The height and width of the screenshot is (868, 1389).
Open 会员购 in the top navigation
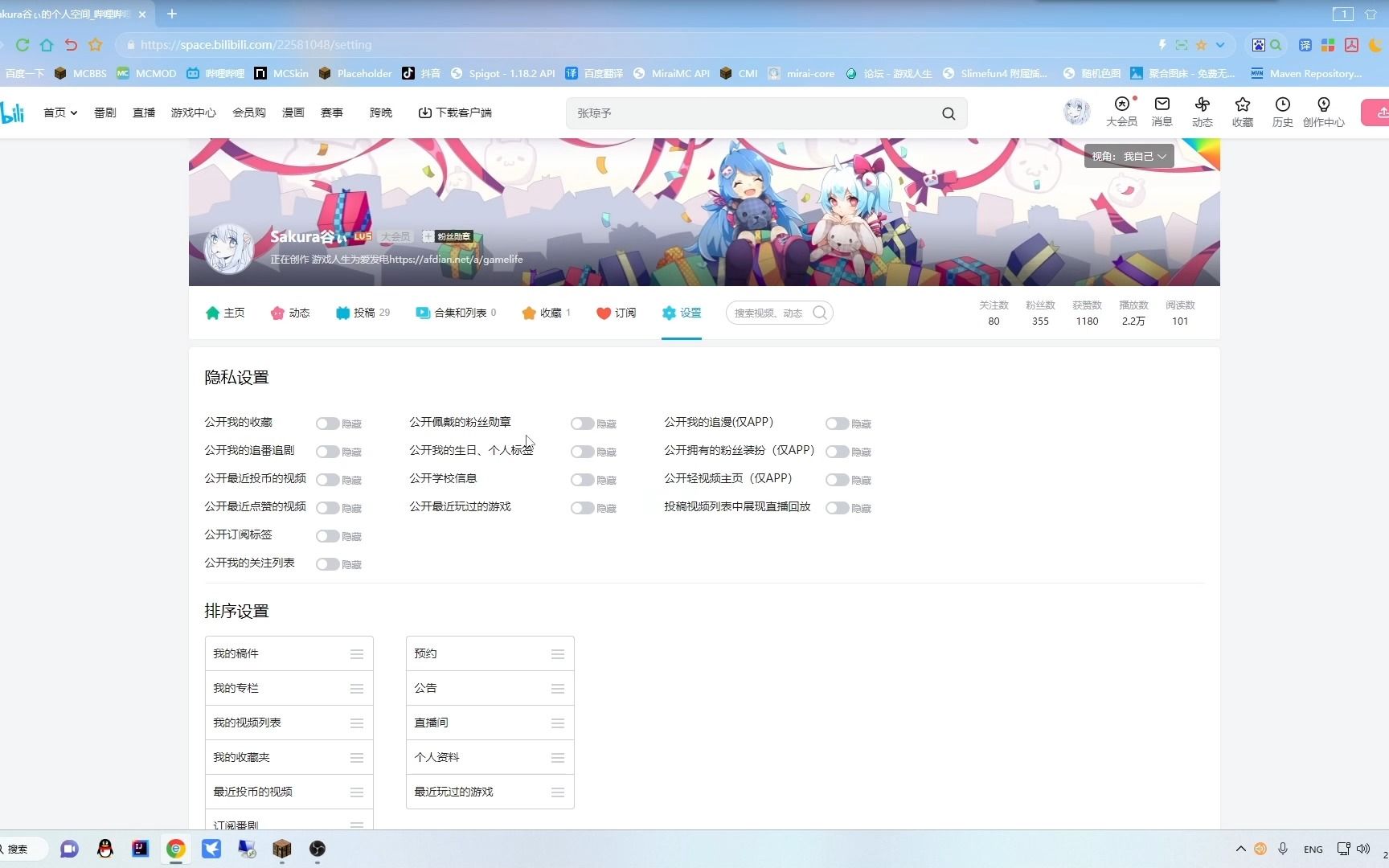tap(249, 113)
